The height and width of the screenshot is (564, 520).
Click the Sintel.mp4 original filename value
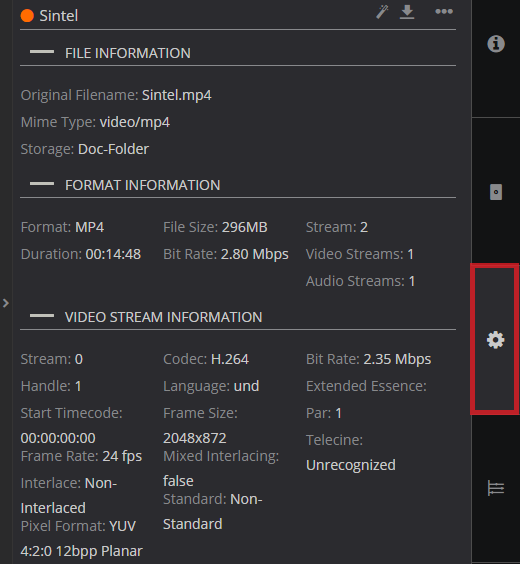pyautogui.click(x=177, y=95)
